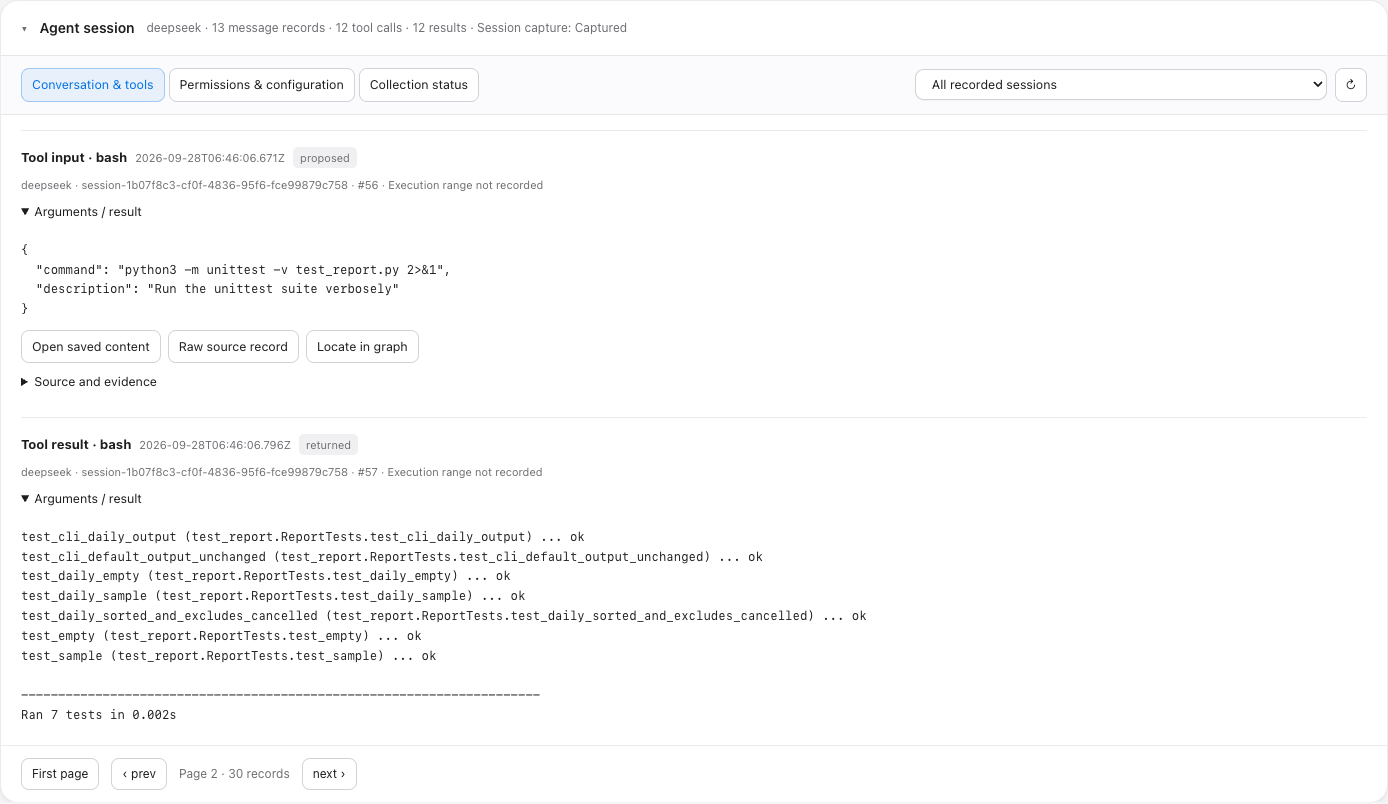Switch to Collection status tab
1388x804 pixels.
click(x=419, y=85)
